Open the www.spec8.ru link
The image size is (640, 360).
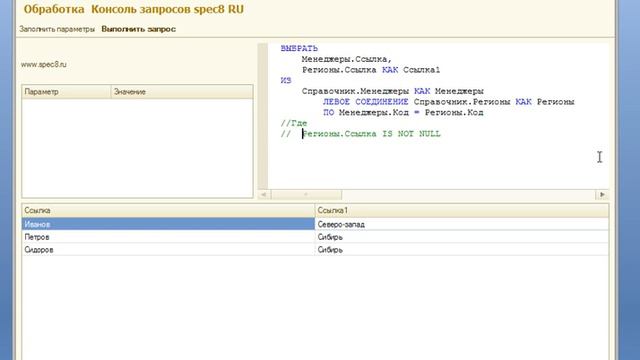click(x=44, y=64)
